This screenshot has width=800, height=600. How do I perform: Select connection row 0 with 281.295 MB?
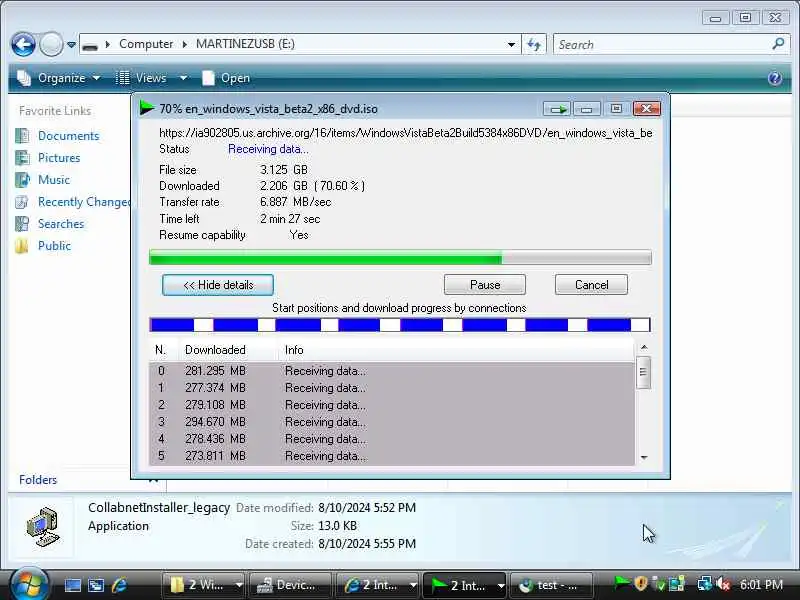point(392,371)
